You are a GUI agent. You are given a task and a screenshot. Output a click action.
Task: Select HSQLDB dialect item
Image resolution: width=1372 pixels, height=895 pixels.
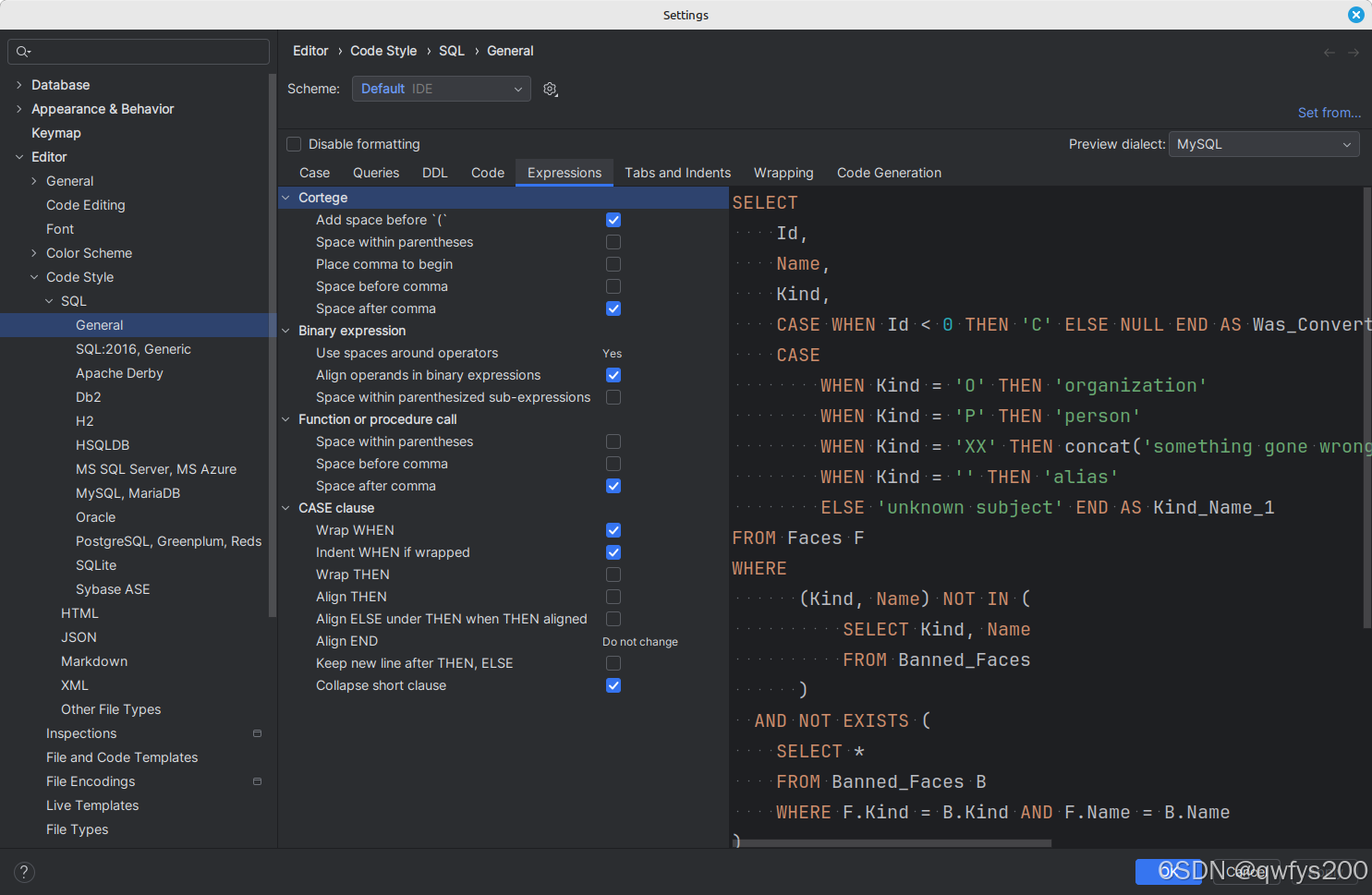(x=103, y=445)
